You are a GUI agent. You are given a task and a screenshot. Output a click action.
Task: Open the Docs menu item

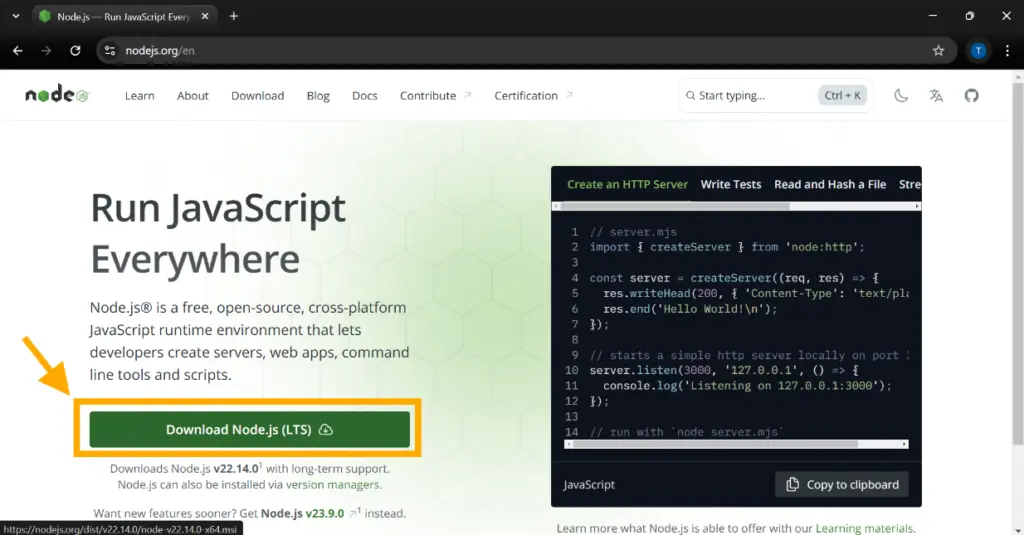(x=364, y=95)
